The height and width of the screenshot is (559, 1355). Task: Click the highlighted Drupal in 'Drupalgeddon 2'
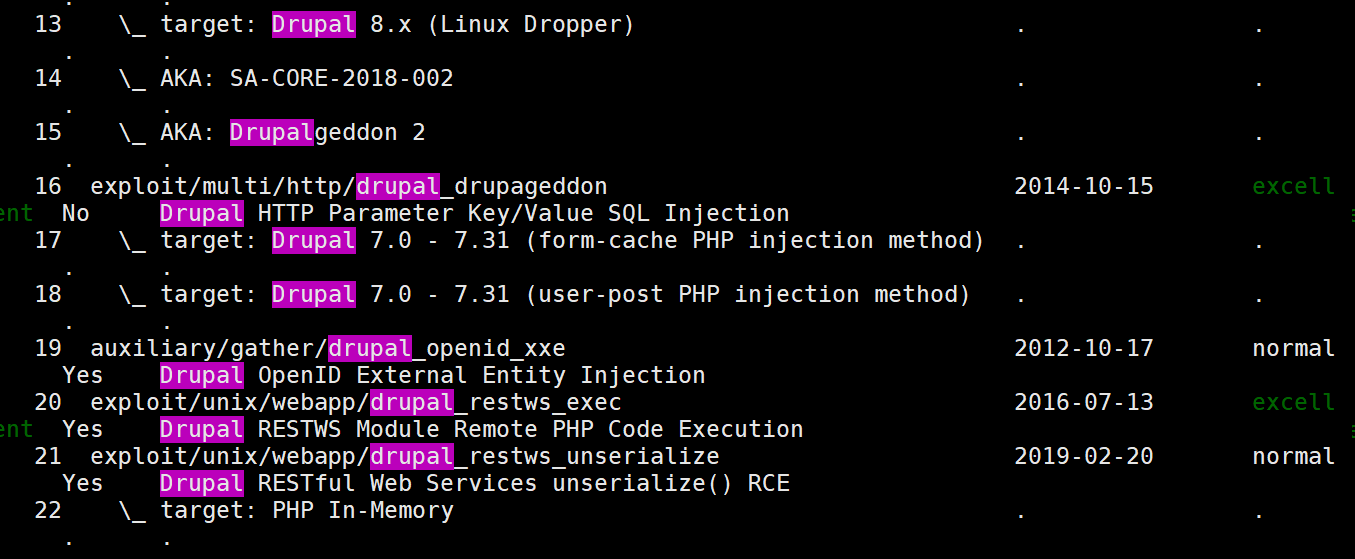(272, 132)
